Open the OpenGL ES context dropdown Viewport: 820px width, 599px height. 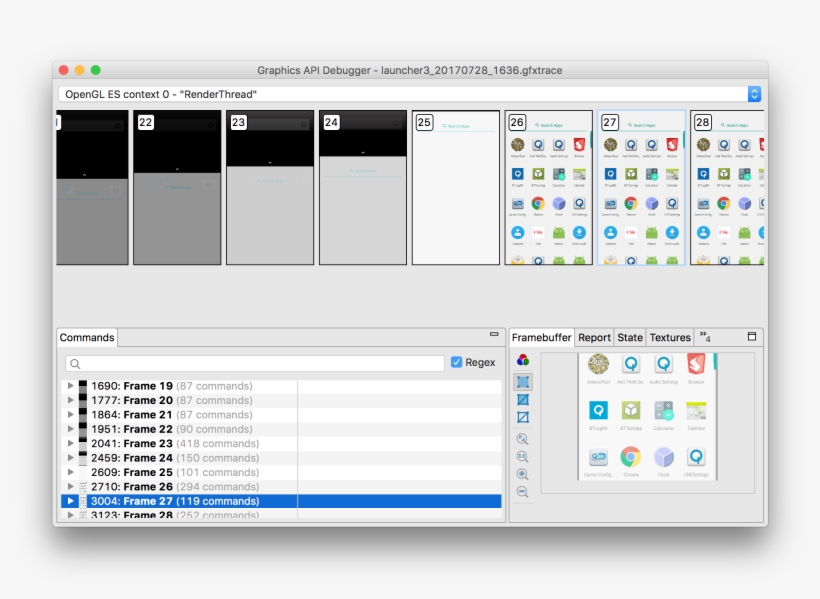755,93
